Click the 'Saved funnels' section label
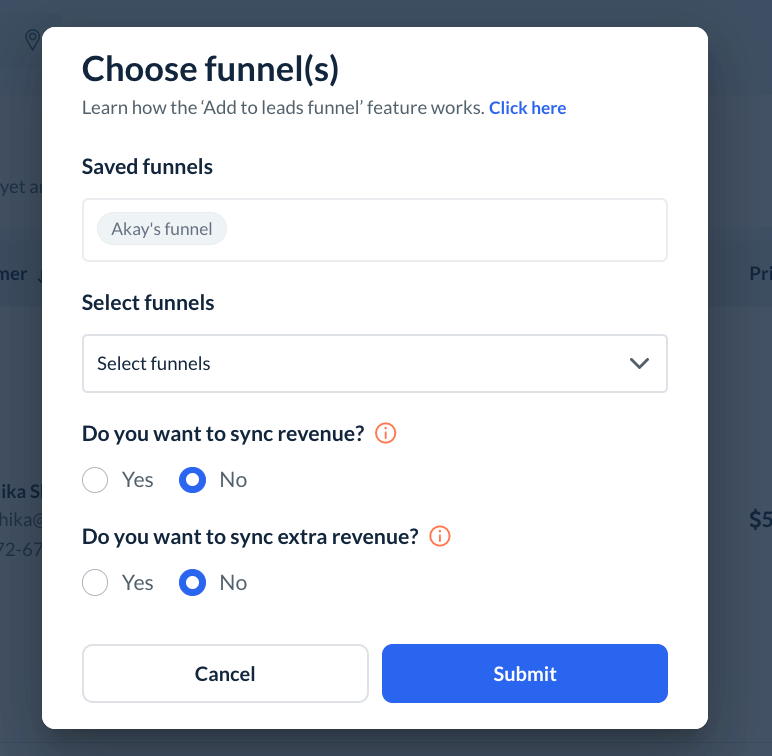 147,167
